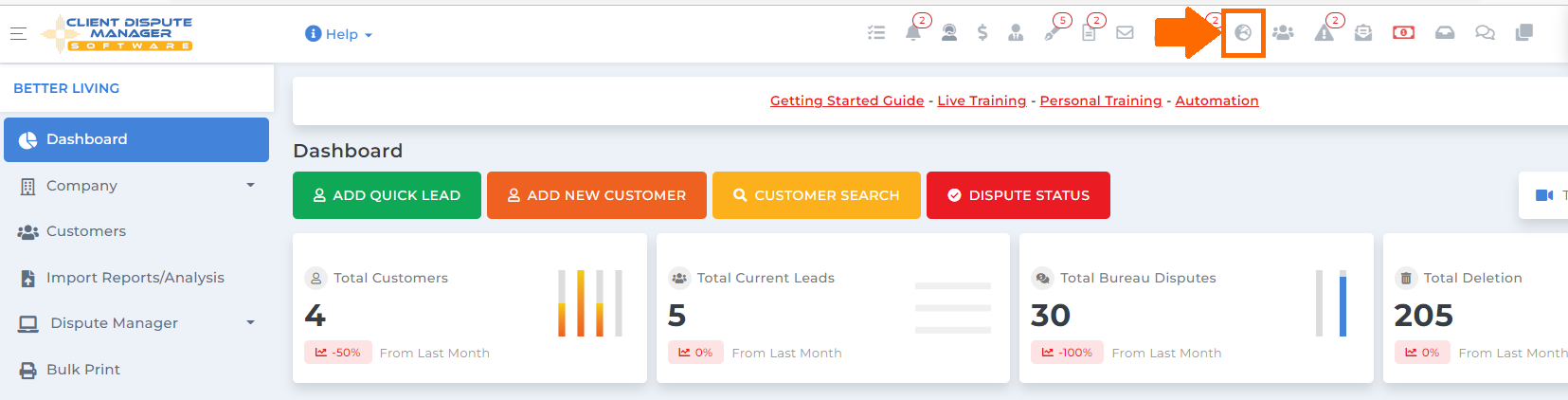Open the task checklist icon
The image size is (1568, 400).
coord(876,33)
